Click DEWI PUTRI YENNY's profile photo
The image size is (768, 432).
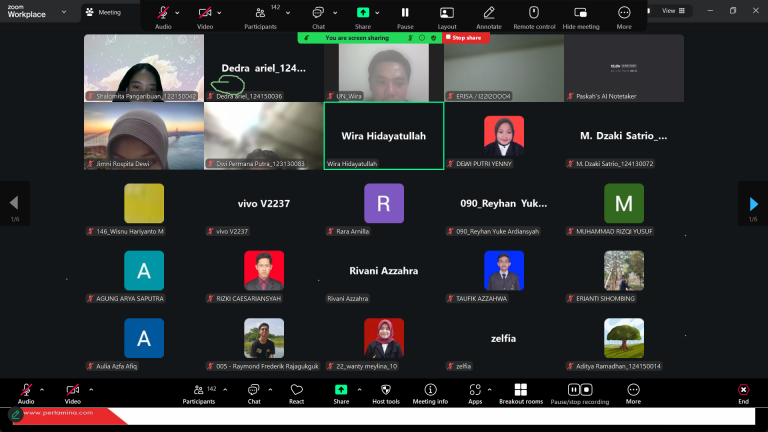tap(504, 136)
